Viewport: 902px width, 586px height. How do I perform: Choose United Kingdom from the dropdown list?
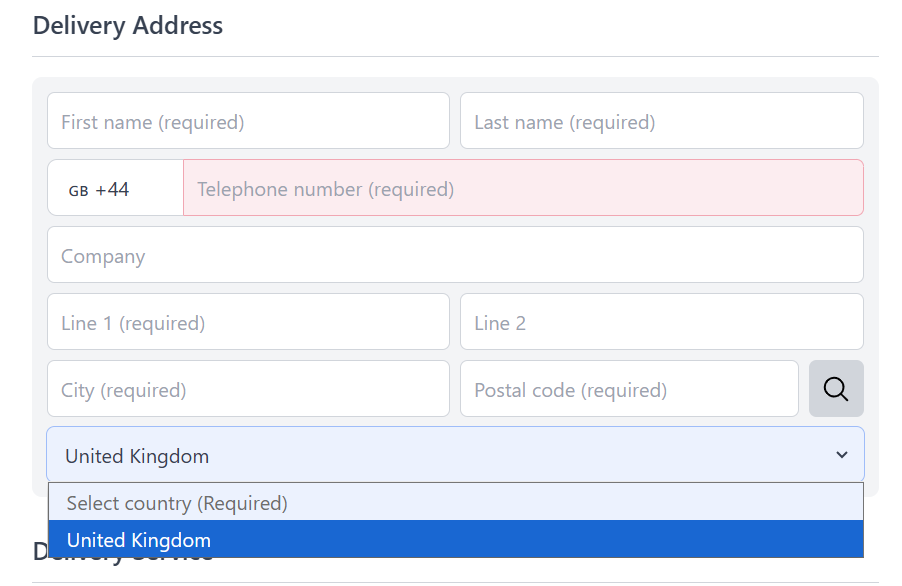coord(455,540)
